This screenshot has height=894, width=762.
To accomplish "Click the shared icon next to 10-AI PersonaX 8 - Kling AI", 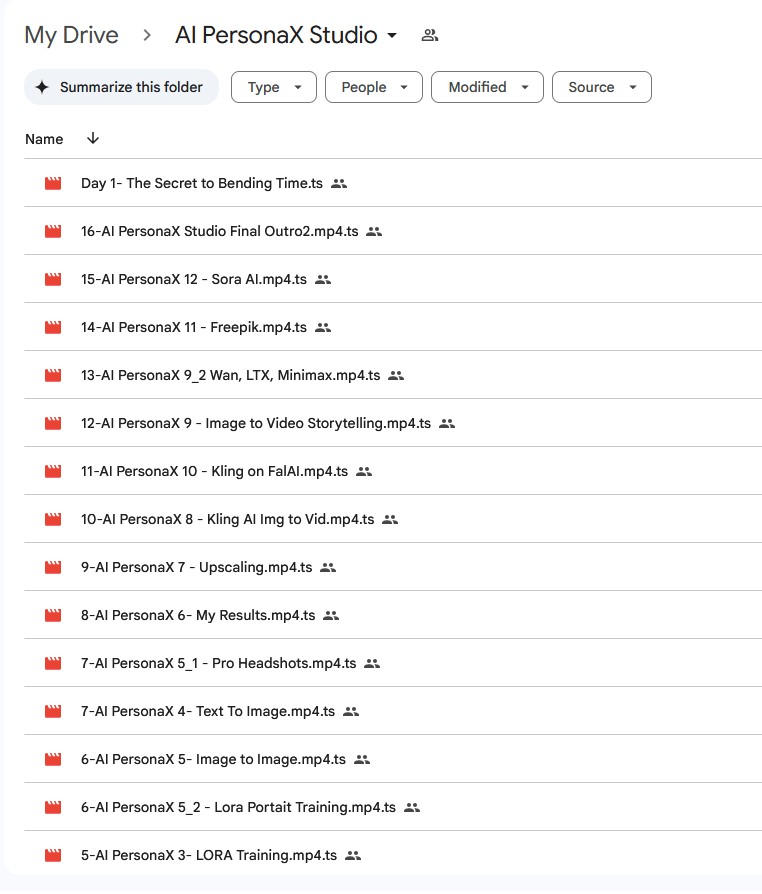I will [x=390, y=519].
